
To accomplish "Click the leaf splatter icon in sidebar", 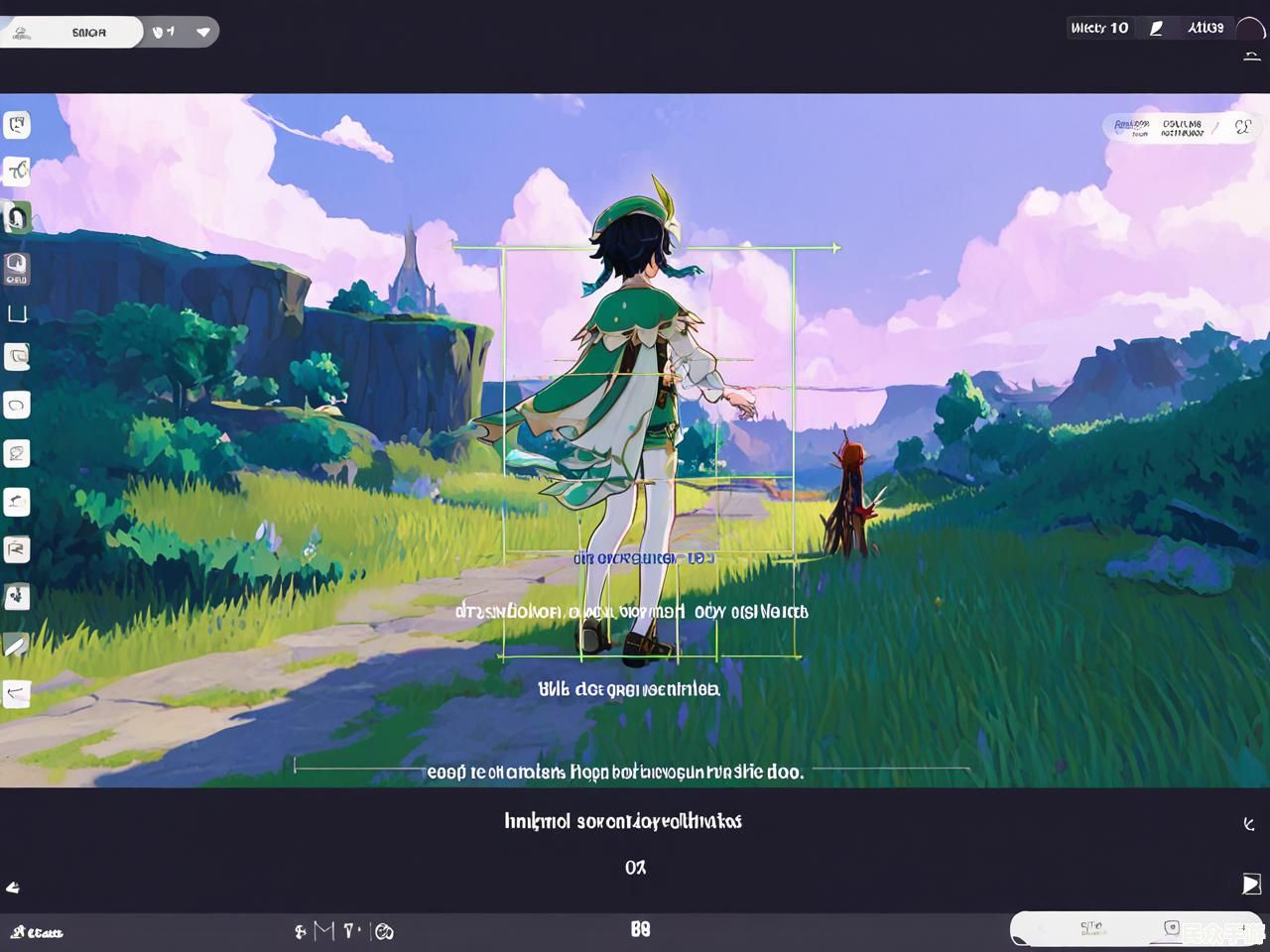I will (17, 597).
